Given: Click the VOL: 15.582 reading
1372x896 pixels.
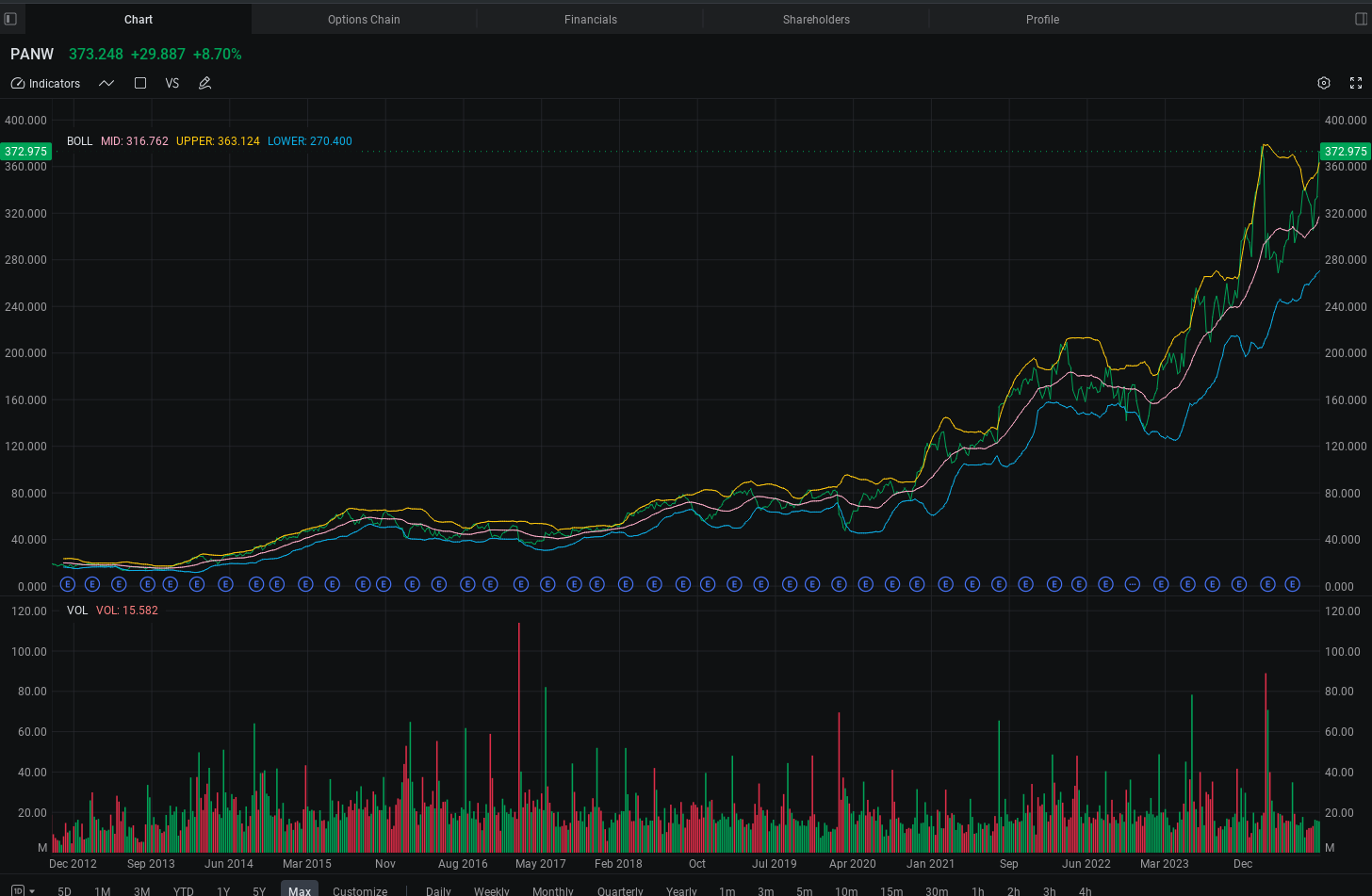Looking at the screenshot, I should click(x=127, y=611).
